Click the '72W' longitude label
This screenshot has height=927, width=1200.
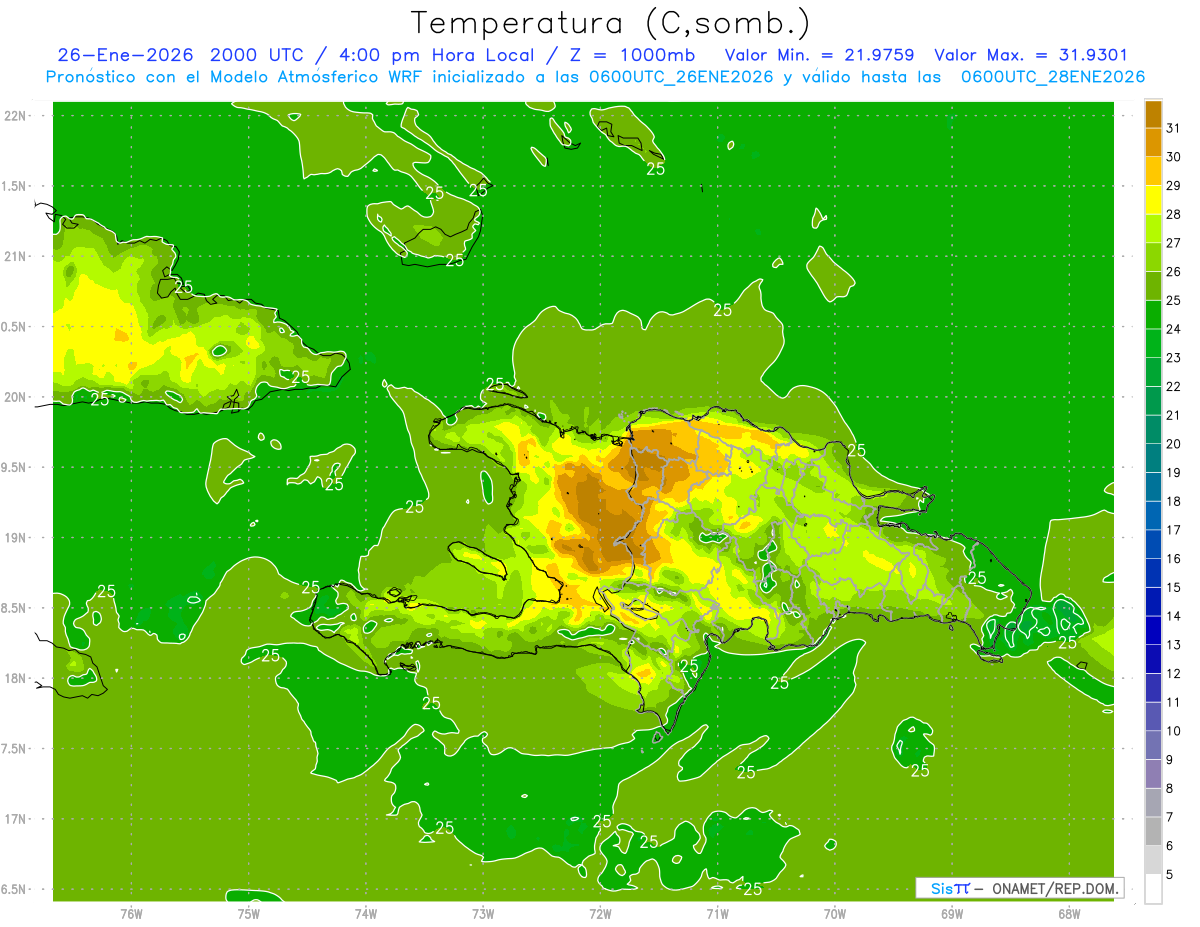click(600, 913)
